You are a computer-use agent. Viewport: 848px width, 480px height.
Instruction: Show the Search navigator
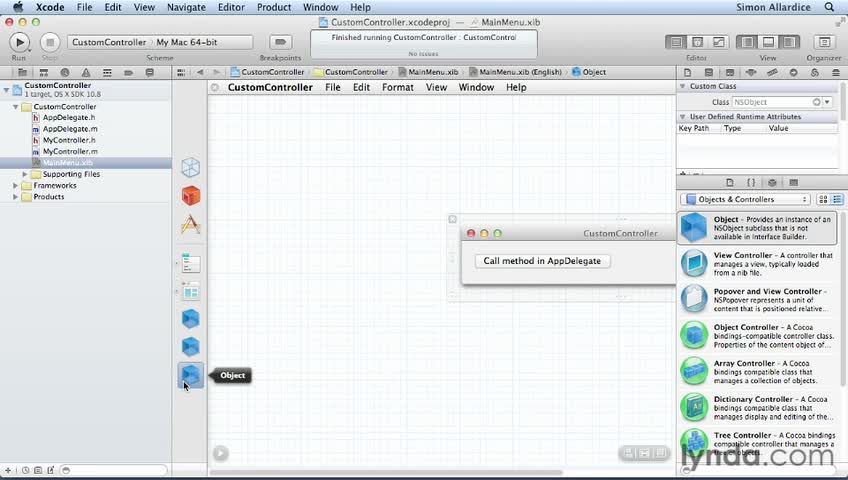[65, 72]
